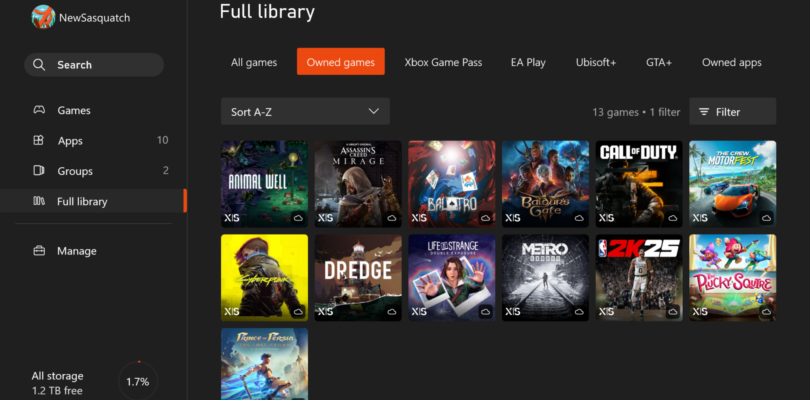Viewport: 810px width, 400px height.
Task: Click cloud icon on Call of Duty tile
Action: click(x=673, y=218)
